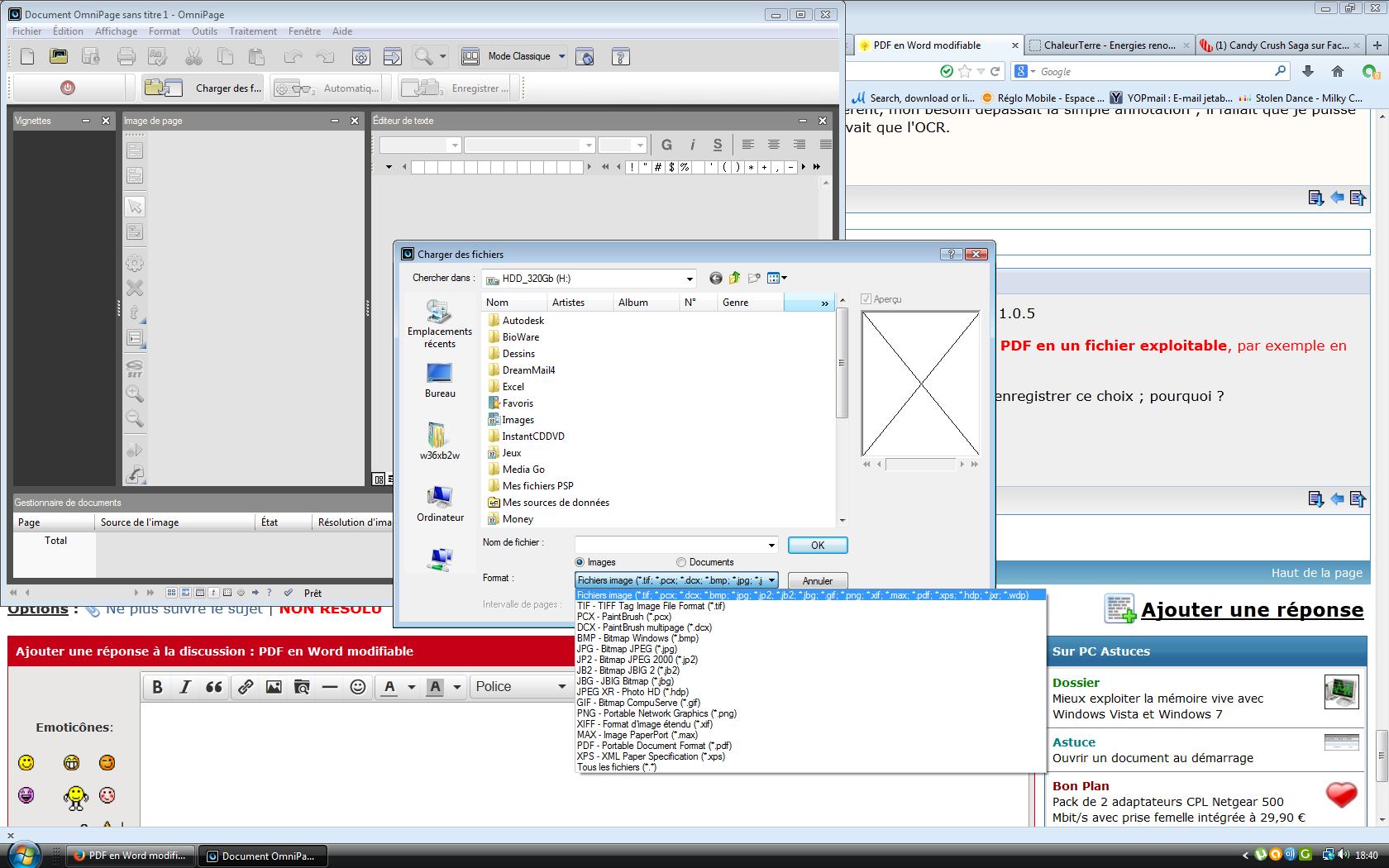Click the OK button in Charger des fichiers

[x=818, y=545]
